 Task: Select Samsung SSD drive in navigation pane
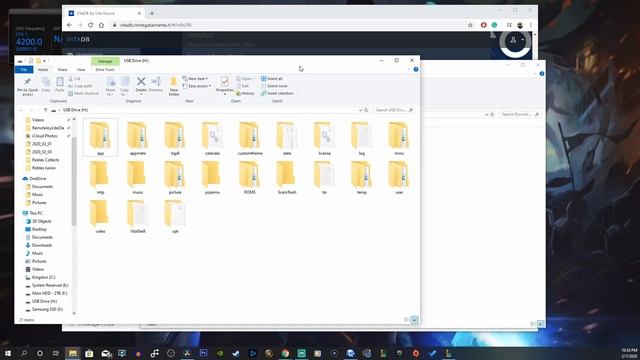click(x=47, y=309)
